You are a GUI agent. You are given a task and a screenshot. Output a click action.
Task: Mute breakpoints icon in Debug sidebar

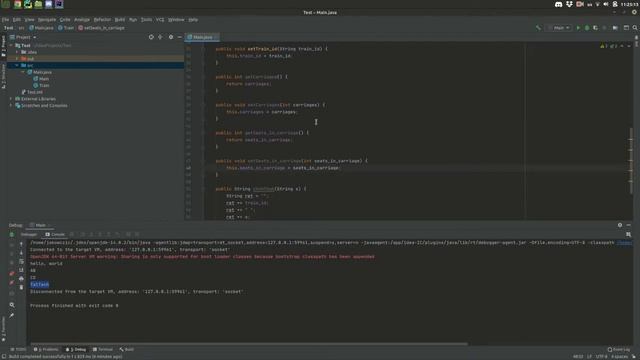click(x=12, y=283)
